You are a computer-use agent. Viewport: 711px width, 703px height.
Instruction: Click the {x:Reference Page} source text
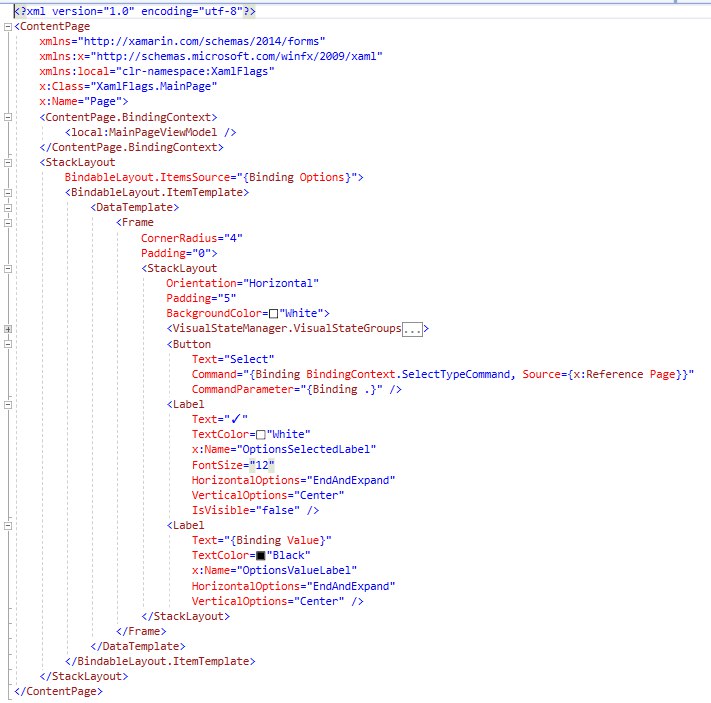pos(627,374)
